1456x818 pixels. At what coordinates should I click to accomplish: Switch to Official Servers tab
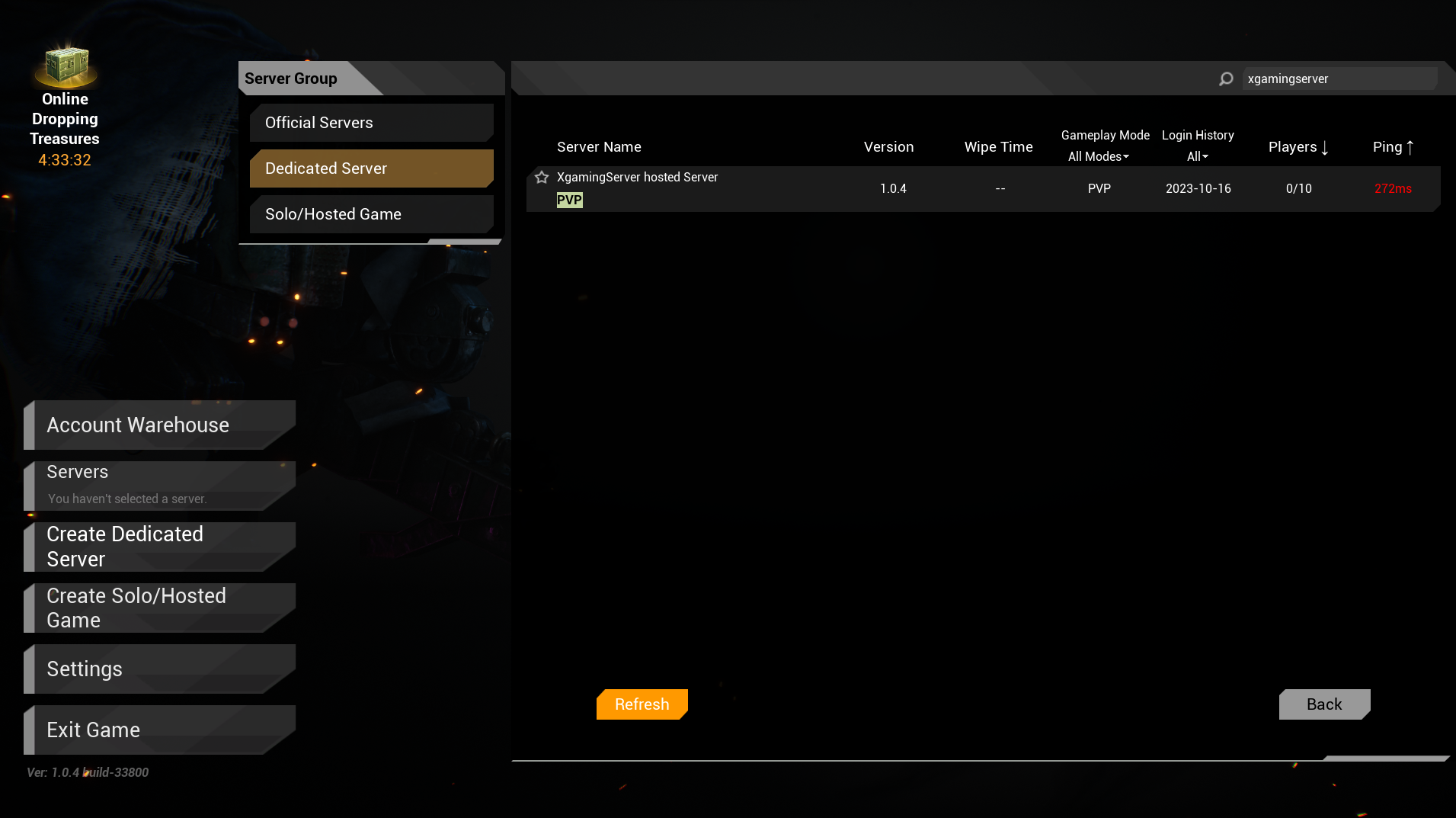click(x=371, y=123)
